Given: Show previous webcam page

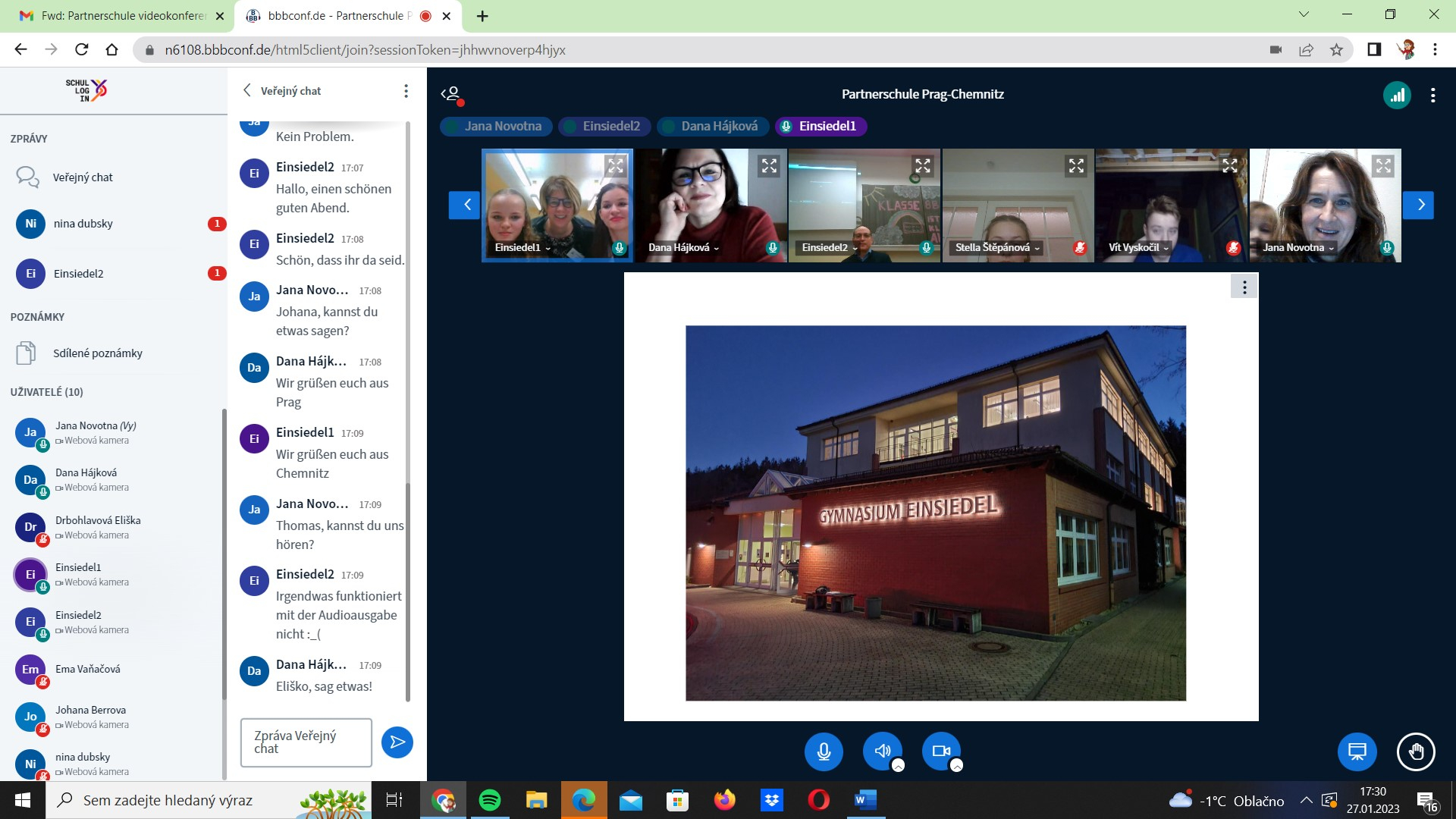Looking at the screenshot, I should (464, 205).
